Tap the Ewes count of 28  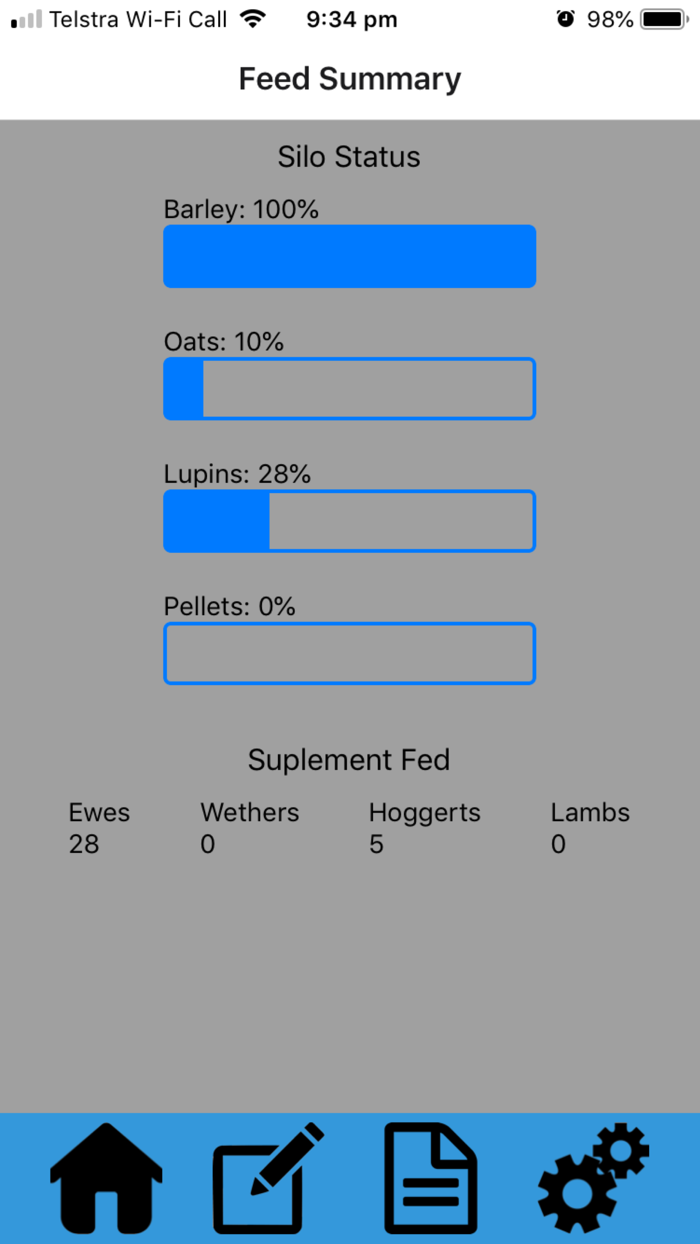pos(84,844)
